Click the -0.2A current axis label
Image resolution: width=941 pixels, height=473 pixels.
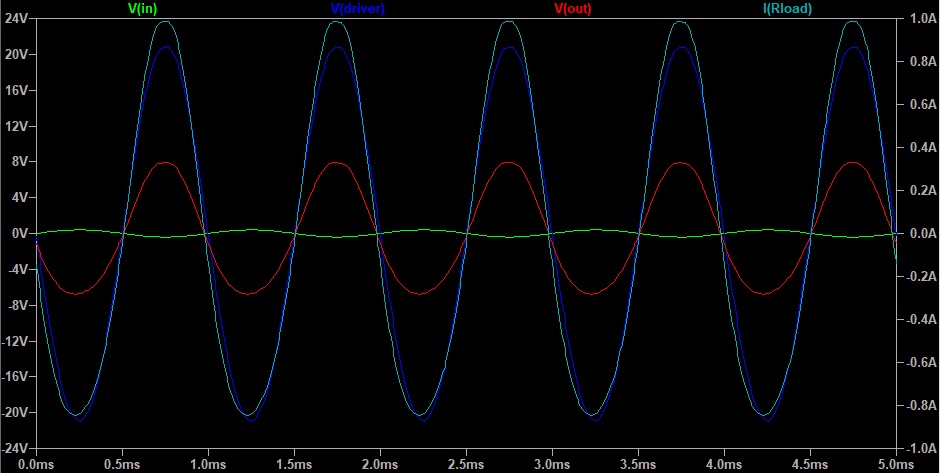(x=921, y=277)
